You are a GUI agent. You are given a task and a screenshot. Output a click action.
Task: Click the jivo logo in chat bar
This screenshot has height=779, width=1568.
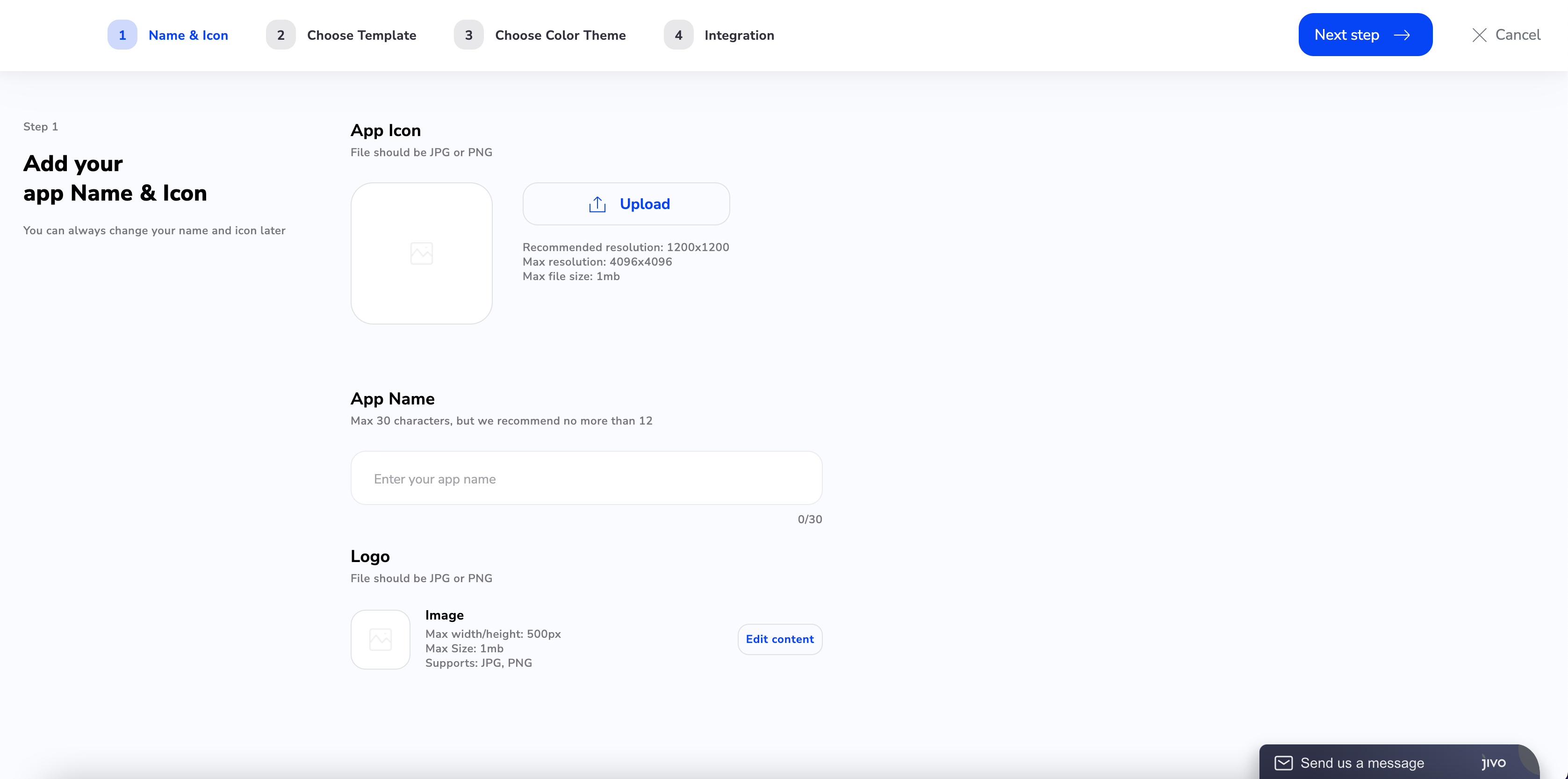[x=1493, y=763]
